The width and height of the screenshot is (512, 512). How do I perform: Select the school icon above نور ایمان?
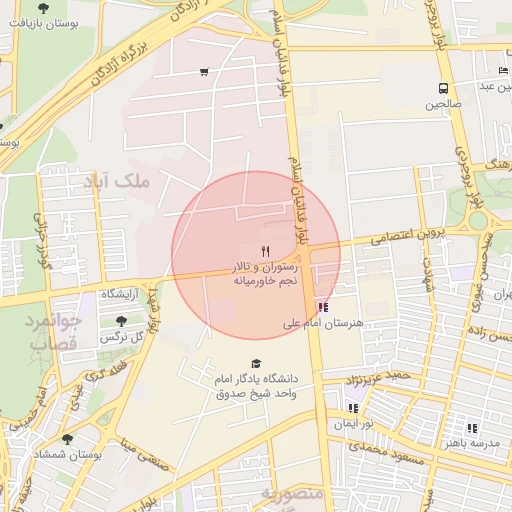353,408
